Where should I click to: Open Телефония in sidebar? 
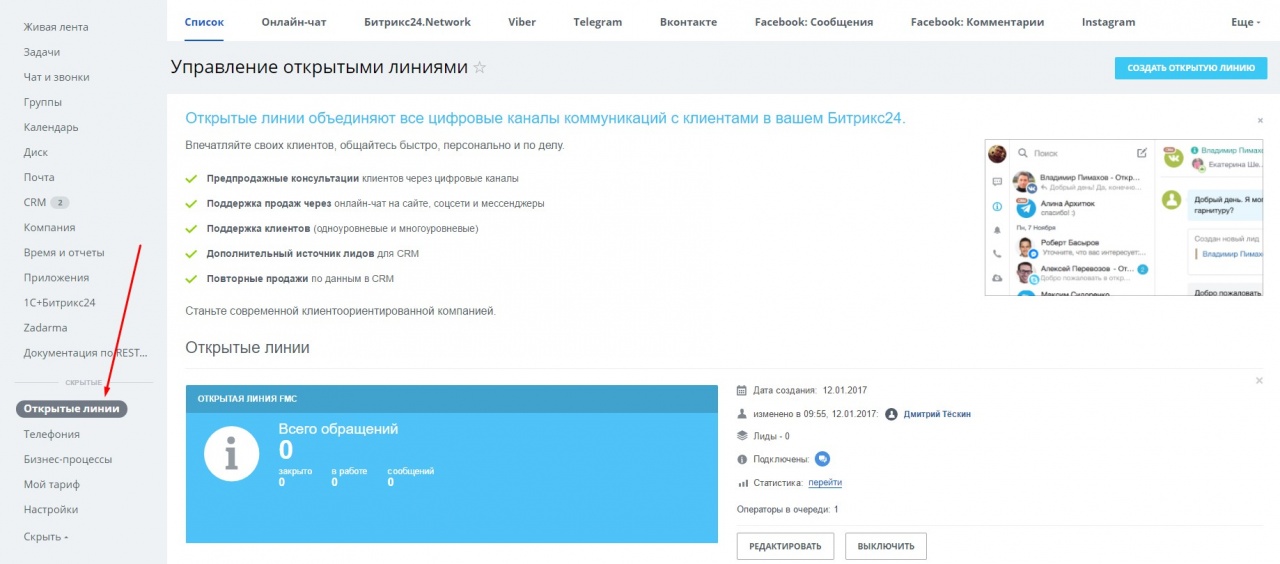[52, 434]
